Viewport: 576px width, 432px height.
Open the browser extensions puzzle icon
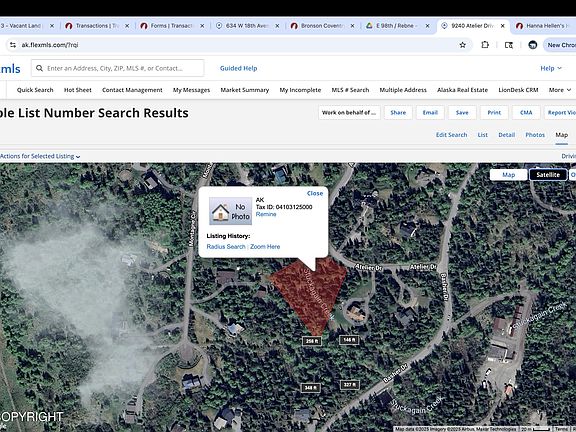485,45
